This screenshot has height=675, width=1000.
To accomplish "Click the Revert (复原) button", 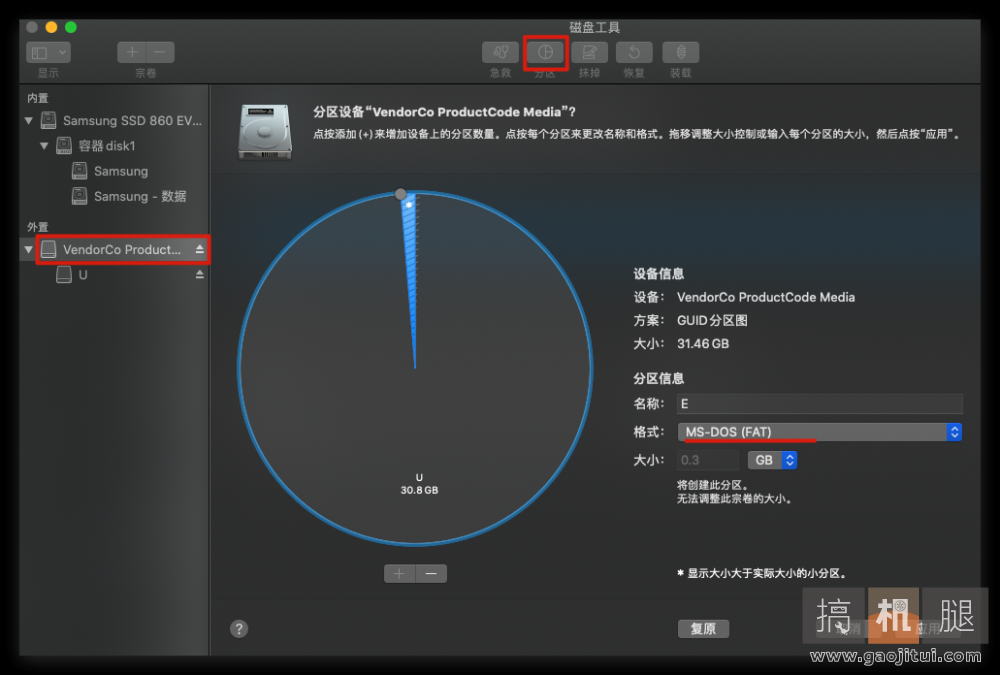I will coord(703,629).
